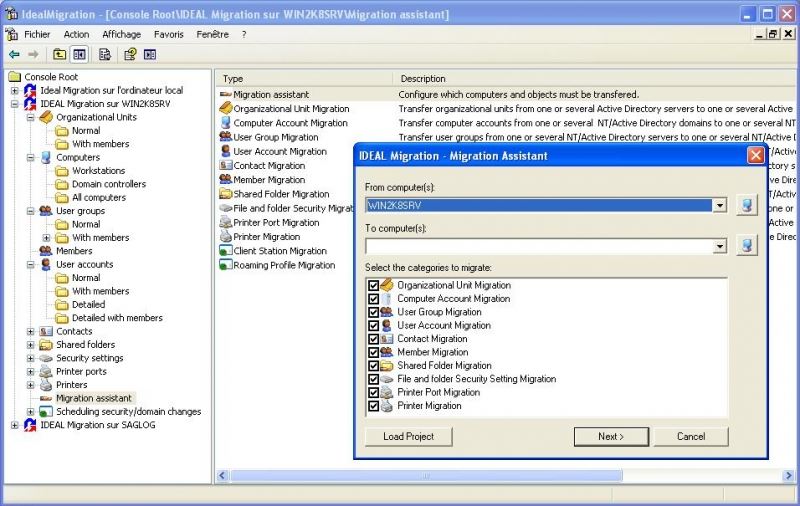Open the Affichage menu
800x506 pixels.
pos(121,34)
